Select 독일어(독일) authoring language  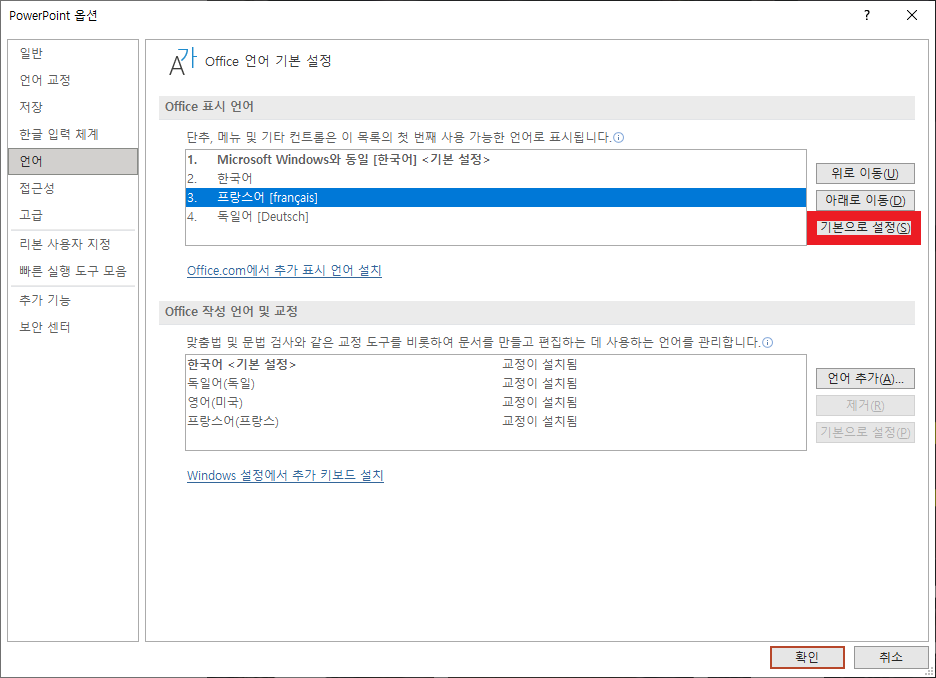click(x=495, y=383)
